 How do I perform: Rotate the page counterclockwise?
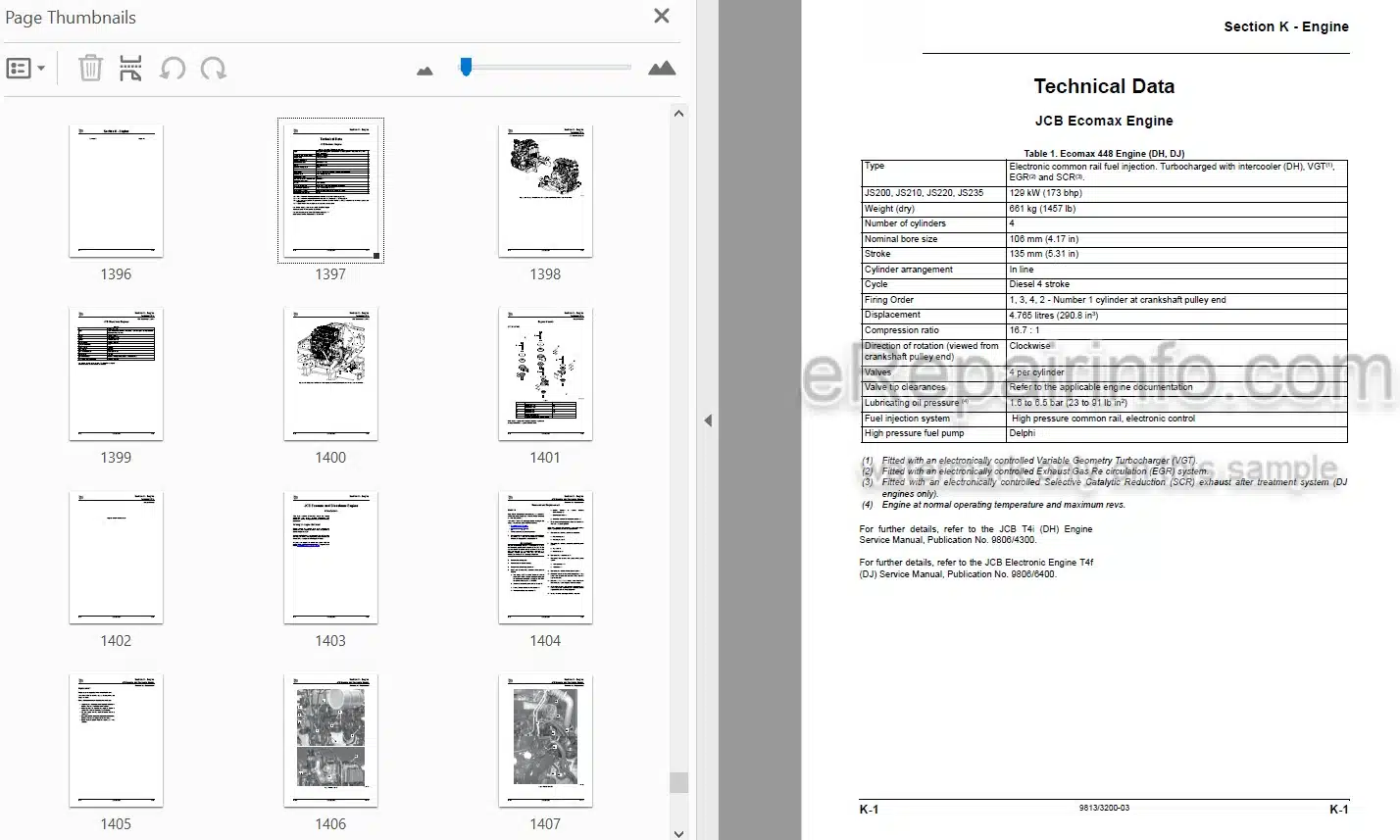[173, 69]
